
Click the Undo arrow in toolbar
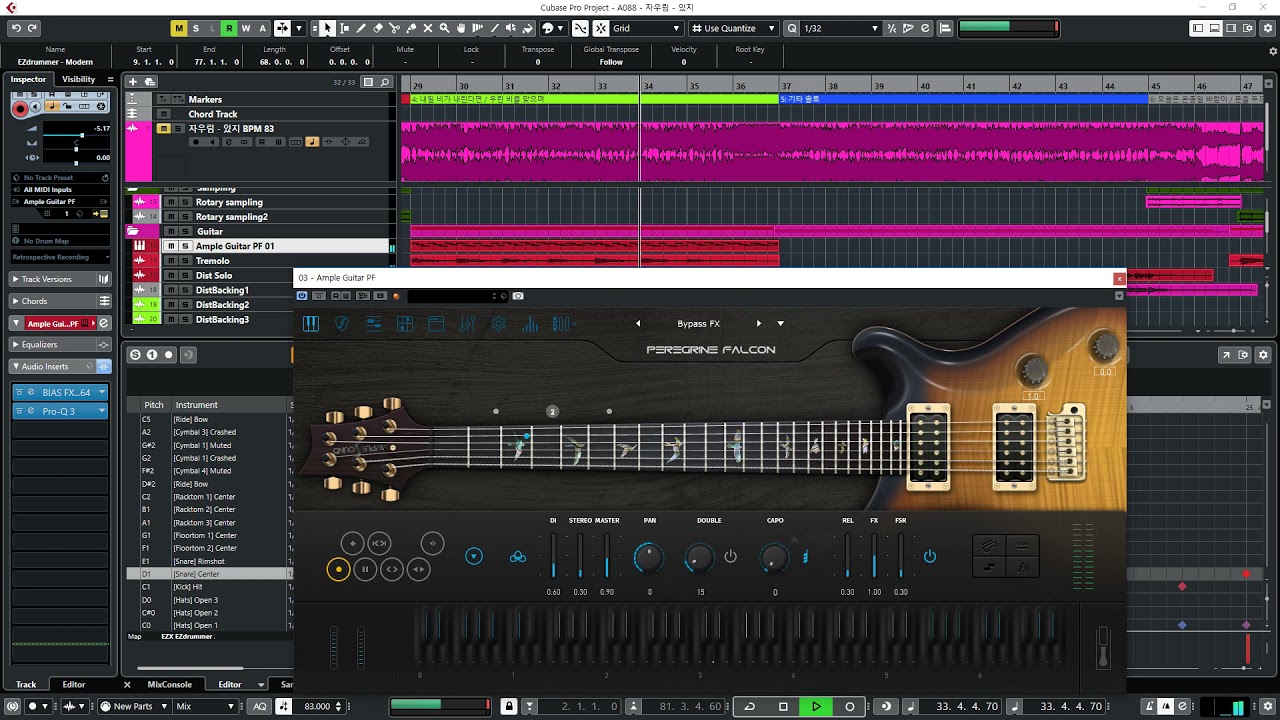coord(16,28)
